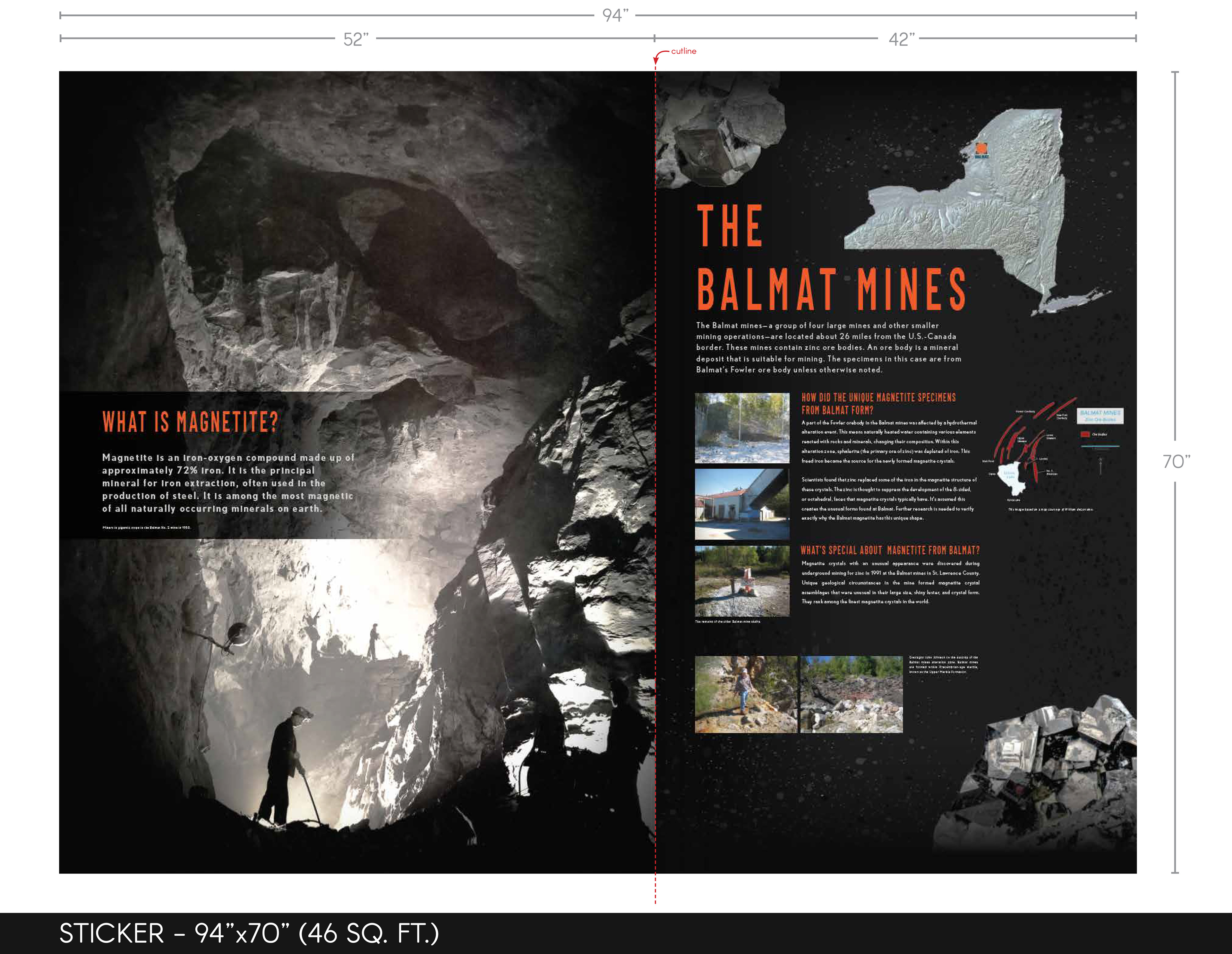1232x954 pixels.
Task: Click the hydrothermal alteration event paragraph
Action: pos(888,442)
